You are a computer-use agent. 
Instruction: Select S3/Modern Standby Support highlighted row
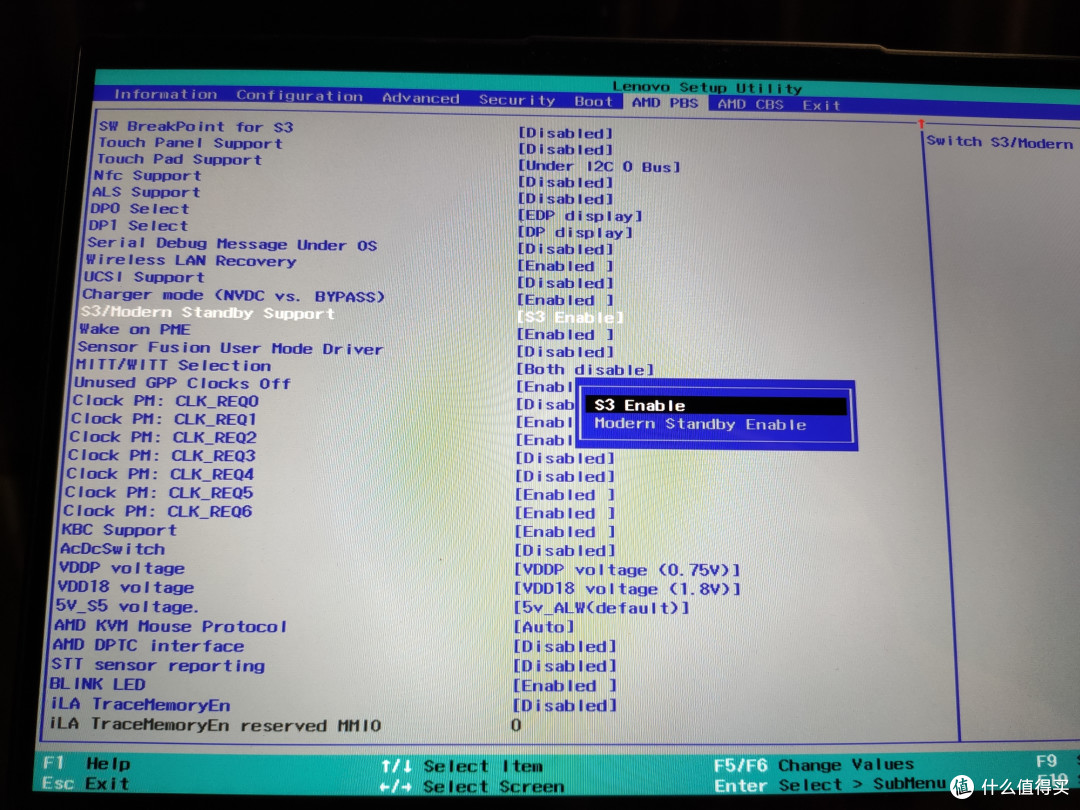207,313
